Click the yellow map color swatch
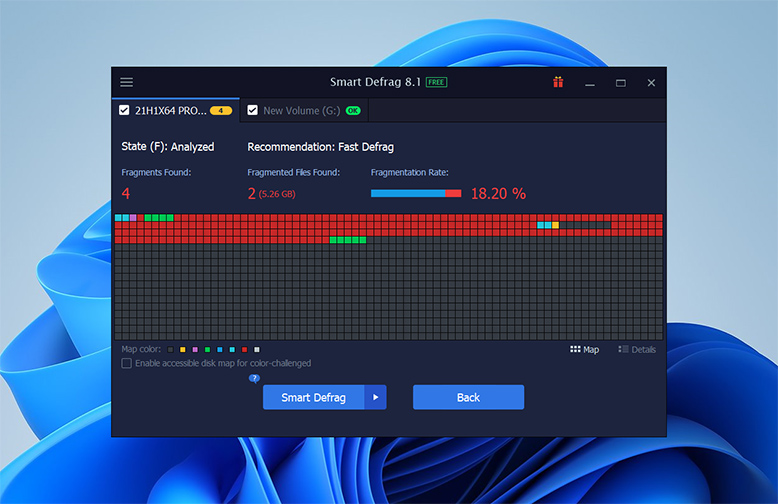 (x=183, y=350)
